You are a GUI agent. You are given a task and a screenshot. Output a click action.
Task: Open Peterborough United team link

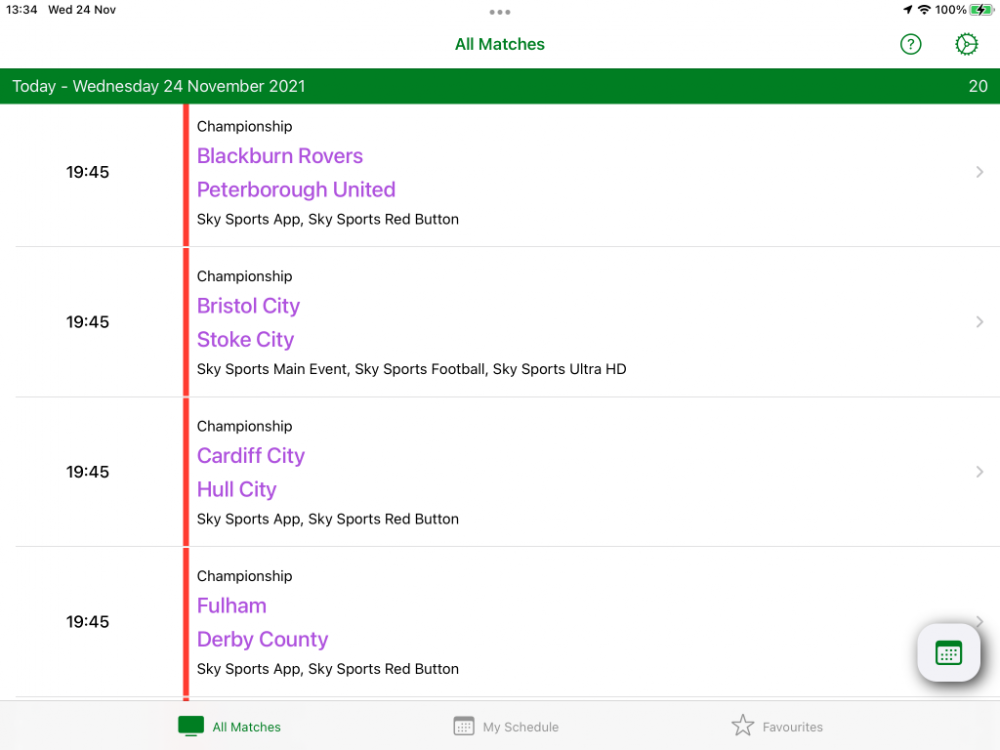296,190
